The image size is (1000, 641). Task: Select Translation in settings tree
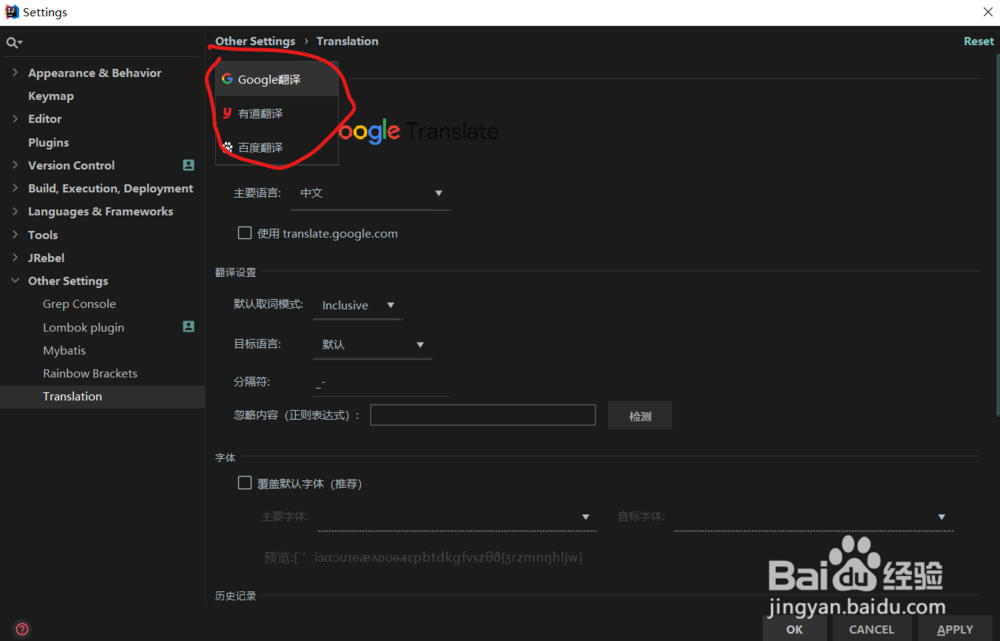point(102,397)
